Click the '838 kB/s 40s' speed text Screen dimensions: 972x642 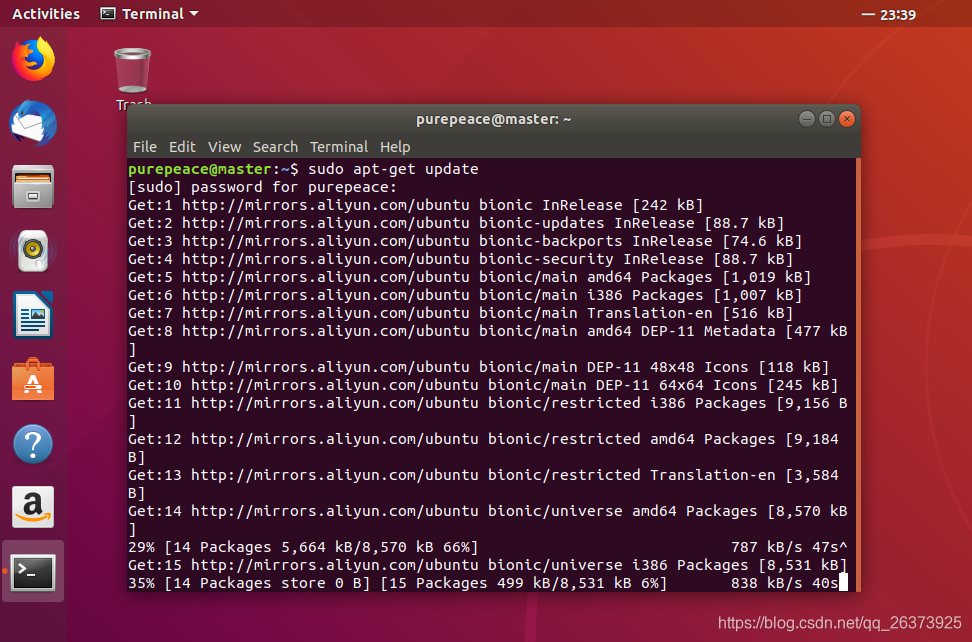(784, 583)
